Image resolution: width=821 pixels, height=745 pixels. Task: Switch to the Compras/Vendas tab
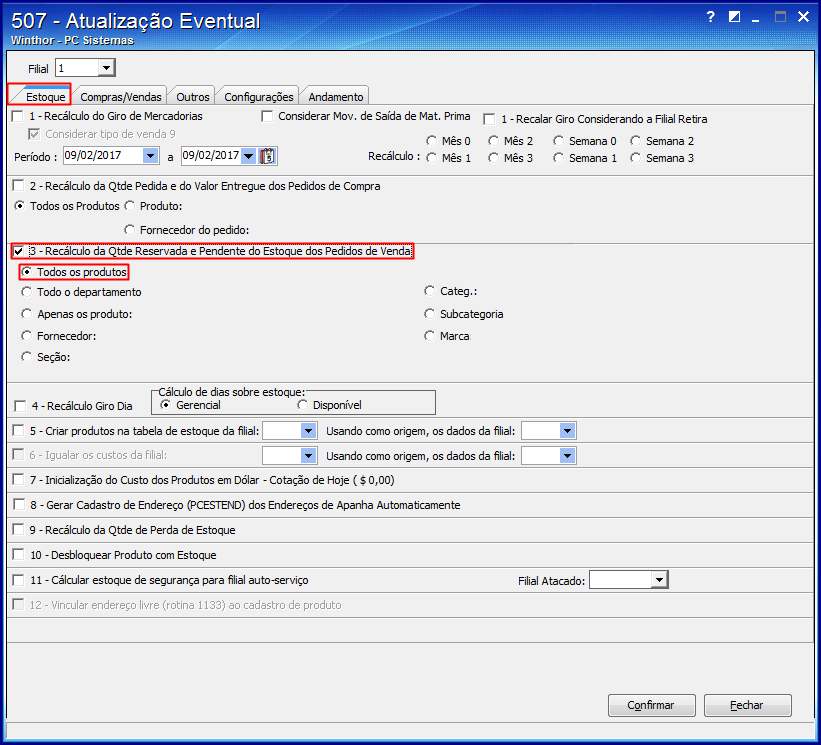pos(120,96)
